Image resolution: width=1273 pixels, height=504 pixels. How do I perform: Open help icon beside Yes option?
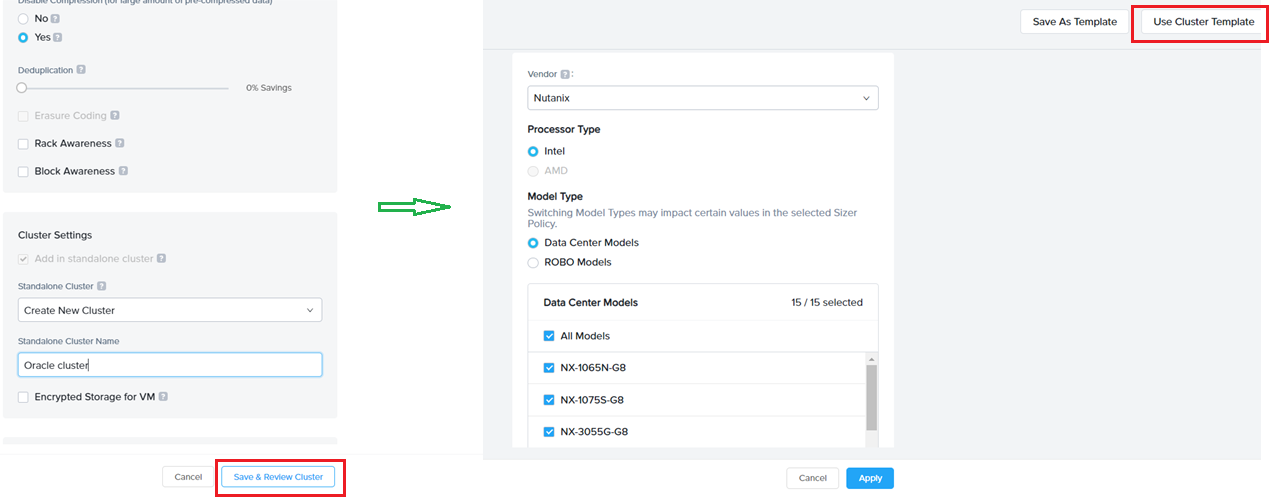58,37
